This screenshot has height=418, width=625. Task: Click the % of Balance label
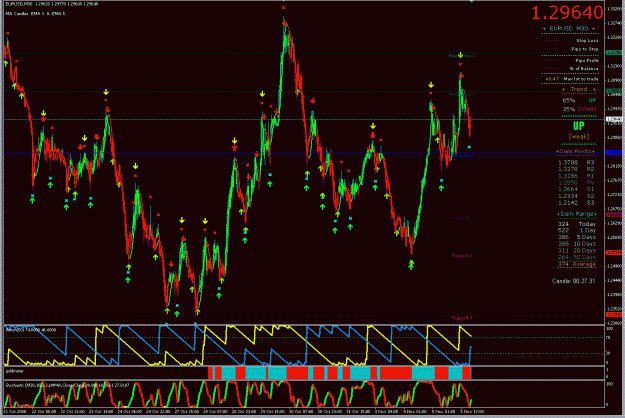click(584, 69)
